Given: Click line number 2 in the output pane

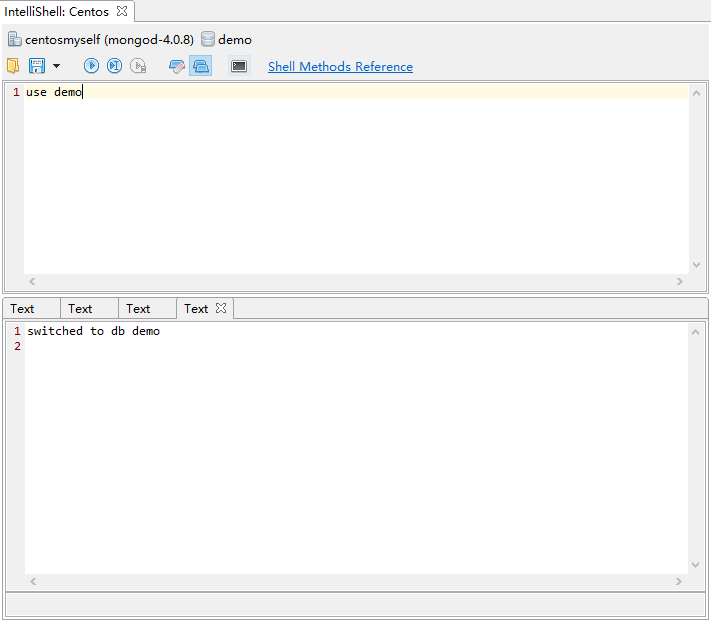Looking at the screenshot, I should pos(17,346).
